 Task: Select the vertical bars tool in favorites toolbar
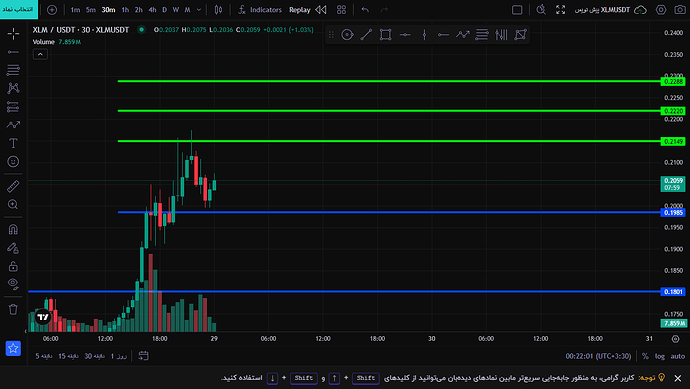tap(501, 35)
